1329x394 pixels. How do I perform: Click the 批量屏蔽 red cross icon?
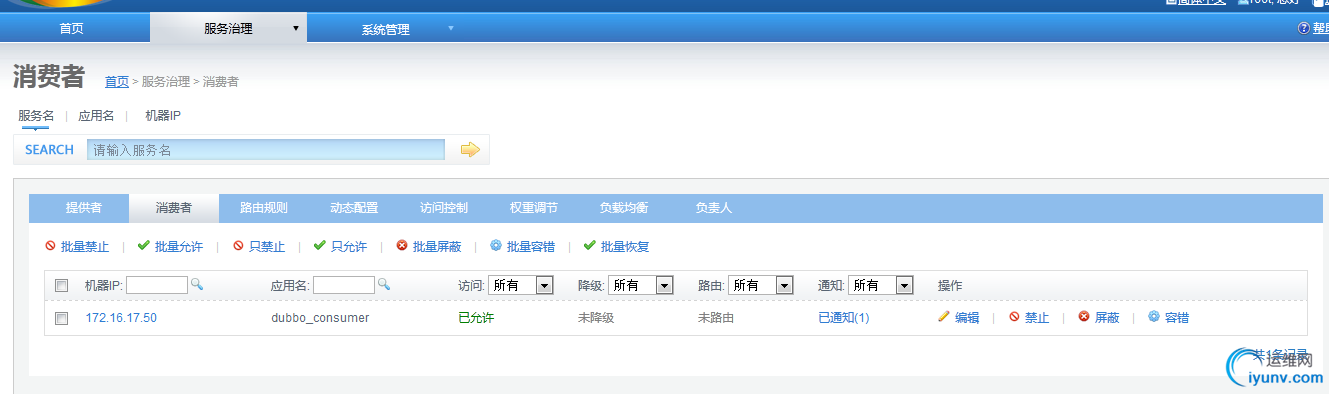pos(402,245)
